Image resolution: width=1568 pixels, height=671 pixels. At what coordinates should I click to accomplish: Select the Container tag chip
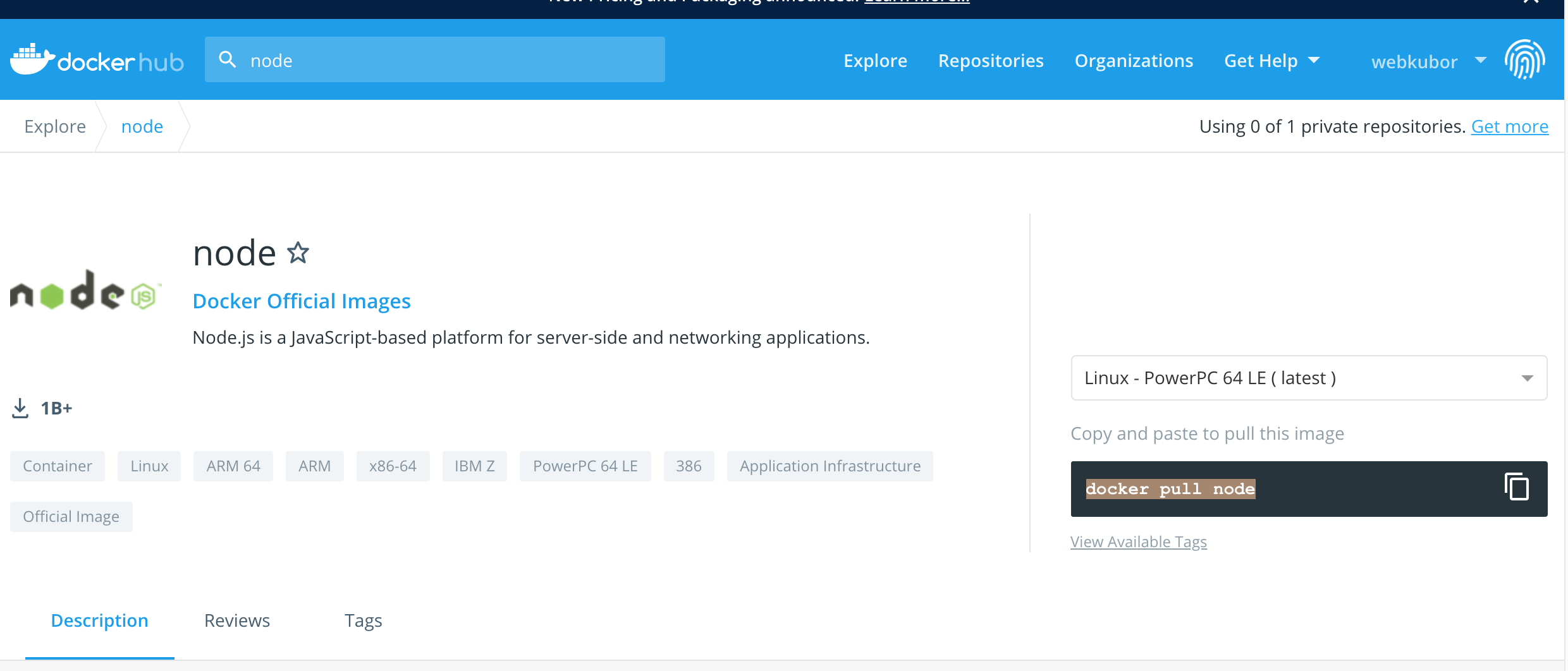(x=58, y=466)
